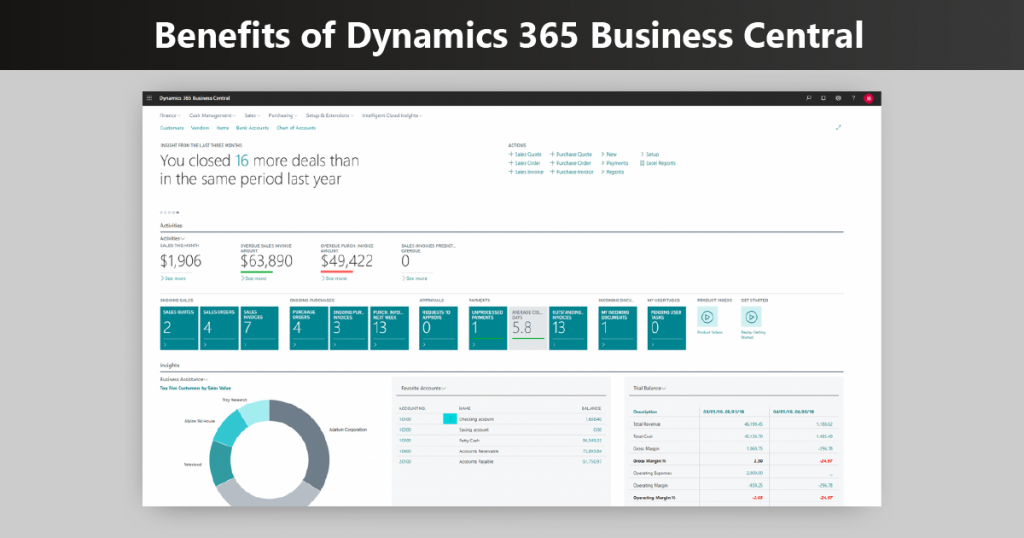This screenshot has height=538, width=1024.
Task: Create a new Sales Invoice action
Action: tap(526, 172)
